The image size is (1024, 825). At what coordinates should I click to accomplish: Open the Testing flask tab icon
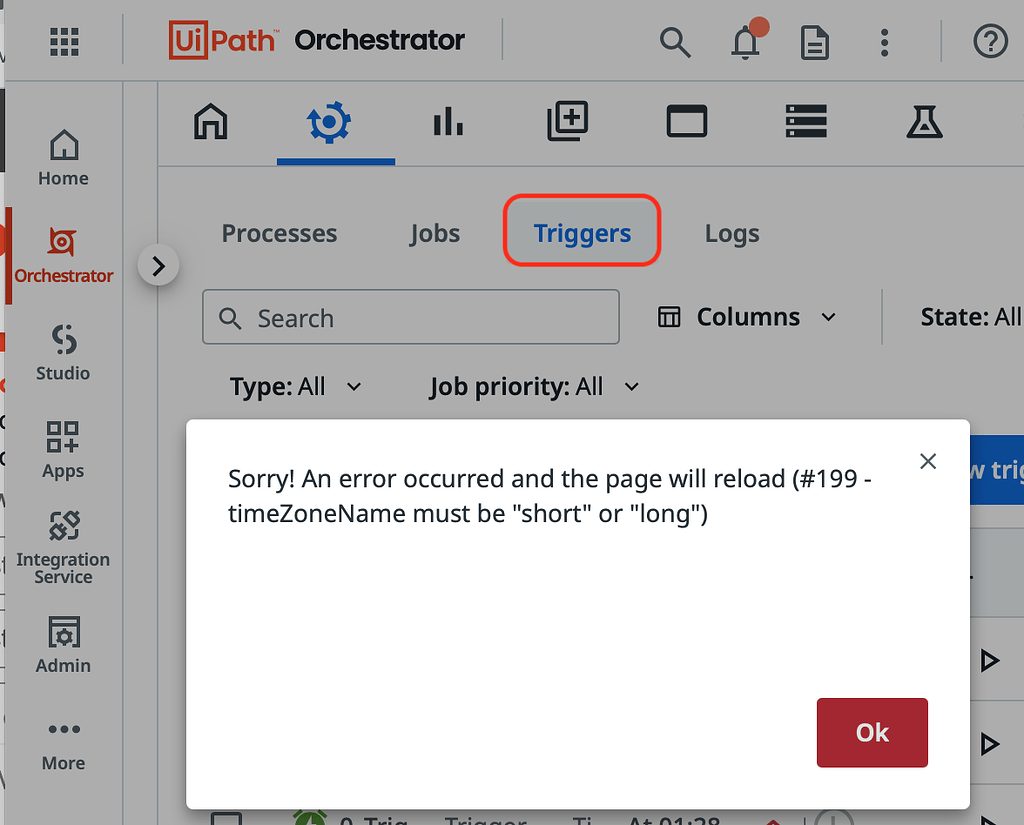tap(924, 121)
